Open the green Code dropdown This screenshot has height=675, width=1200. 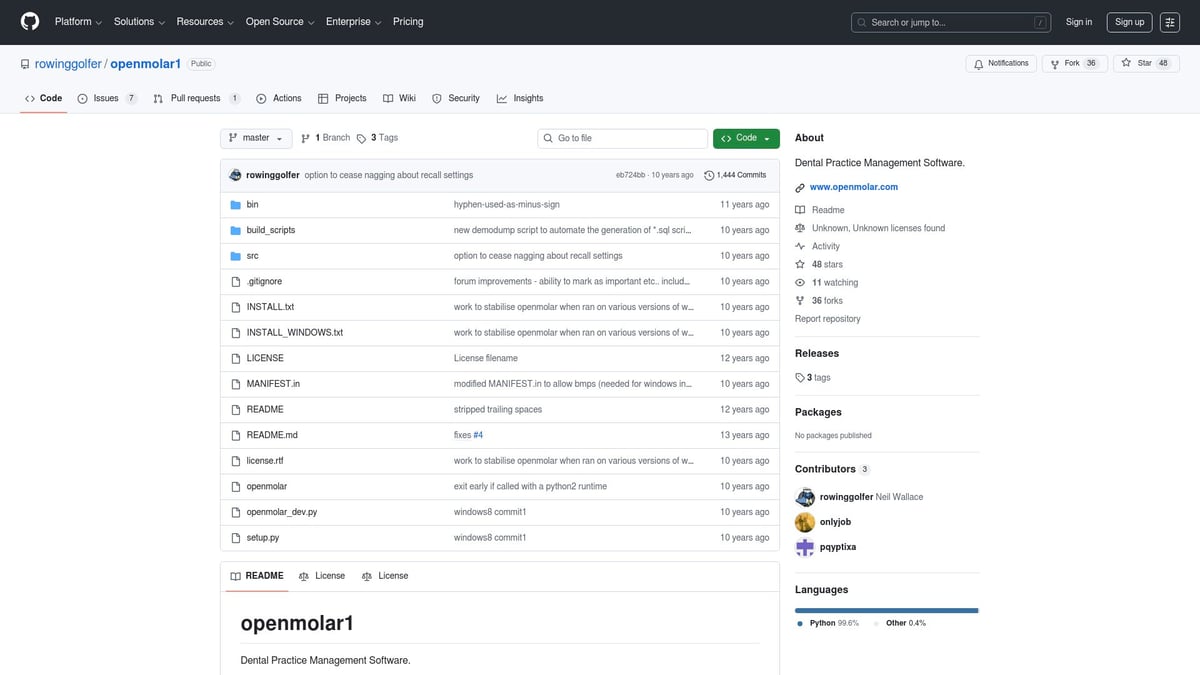point(746,138)
